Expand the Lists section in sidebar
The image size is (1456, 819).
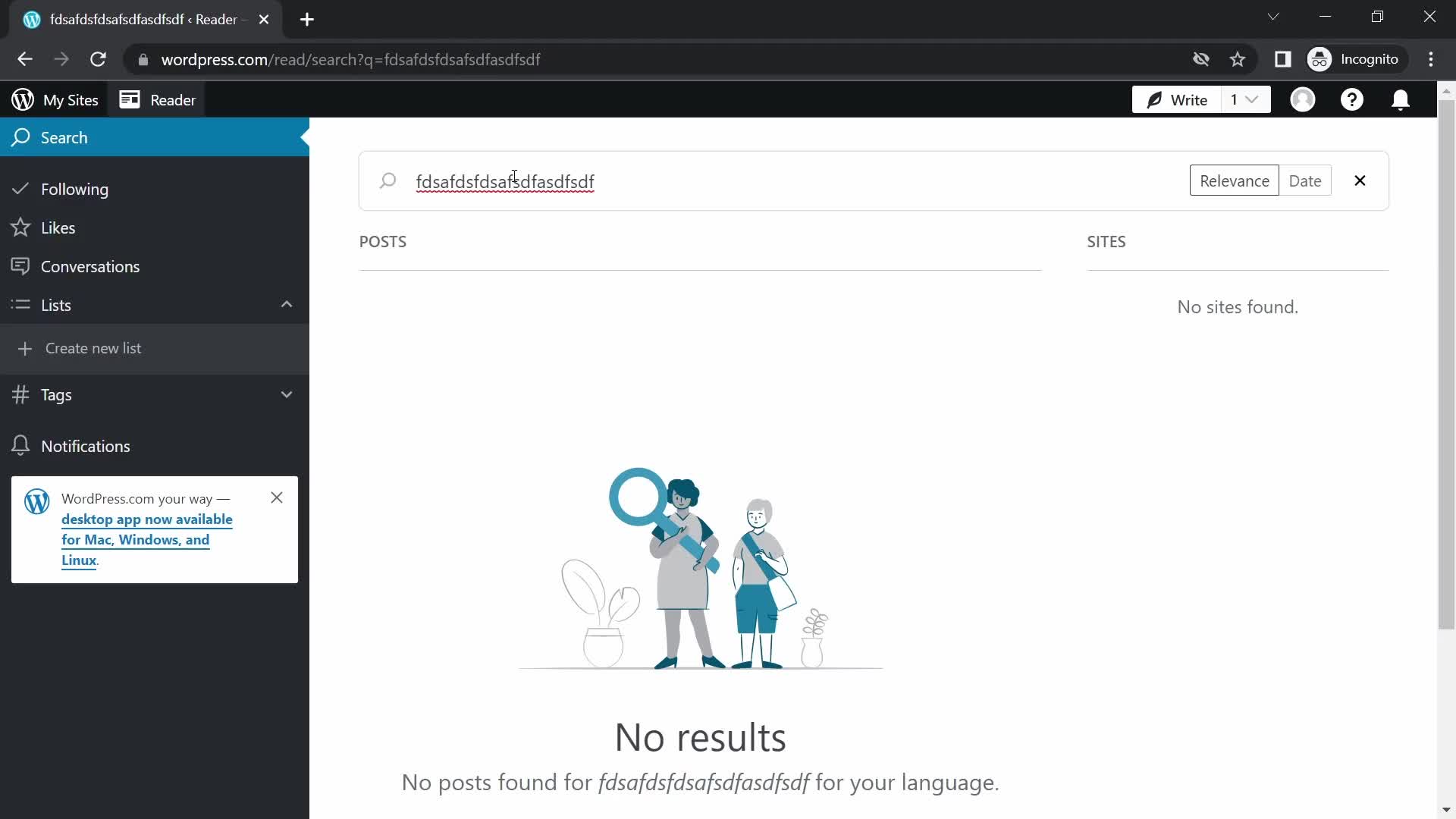tap(287, 304)
